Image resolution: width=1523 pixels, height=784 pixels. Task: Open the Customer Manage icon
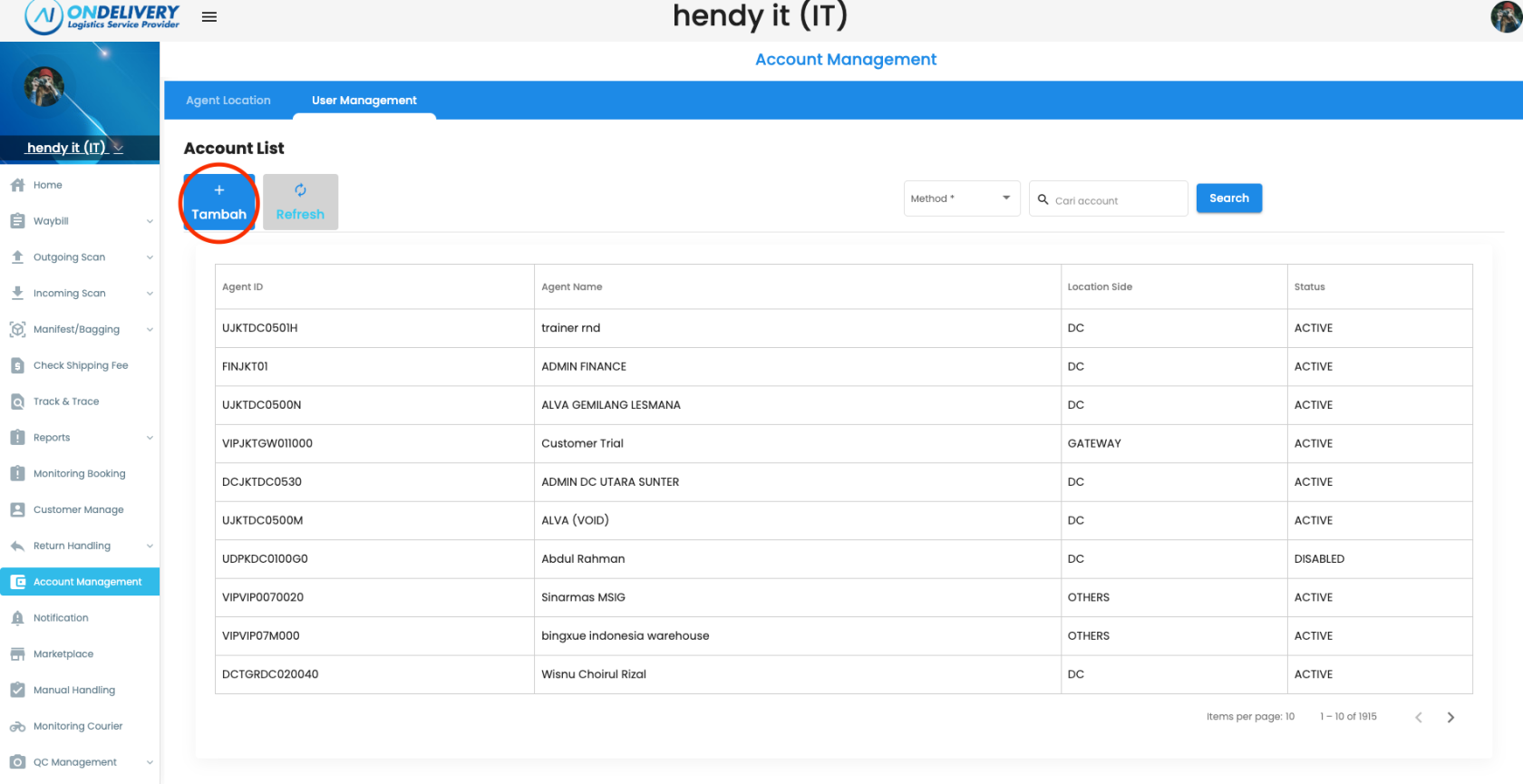pyautogui.click(x=17, y=509)
